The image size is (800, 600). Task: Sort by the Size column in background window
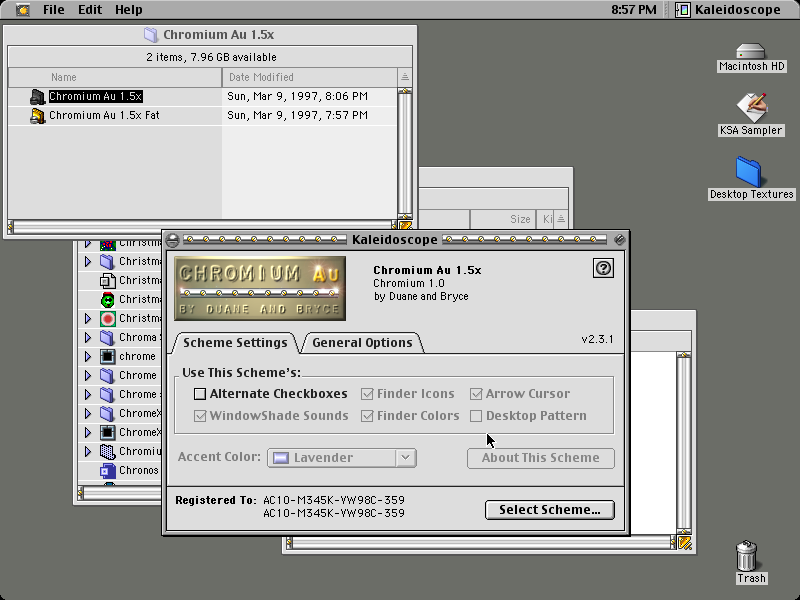click(503, 219)
